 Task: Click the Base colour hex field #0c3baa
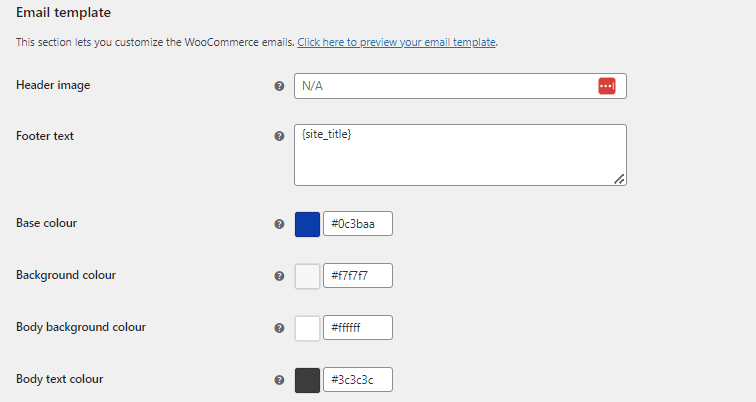click(x=358, y=224)
